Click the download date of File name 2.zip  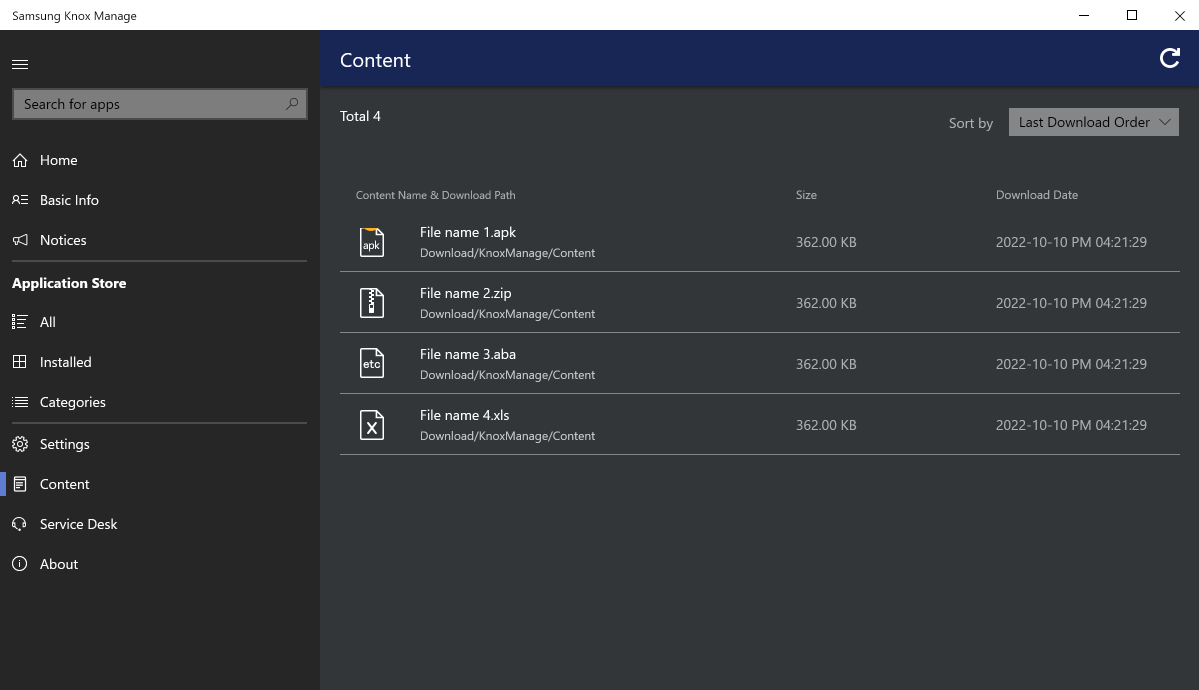coord(1071,303)
